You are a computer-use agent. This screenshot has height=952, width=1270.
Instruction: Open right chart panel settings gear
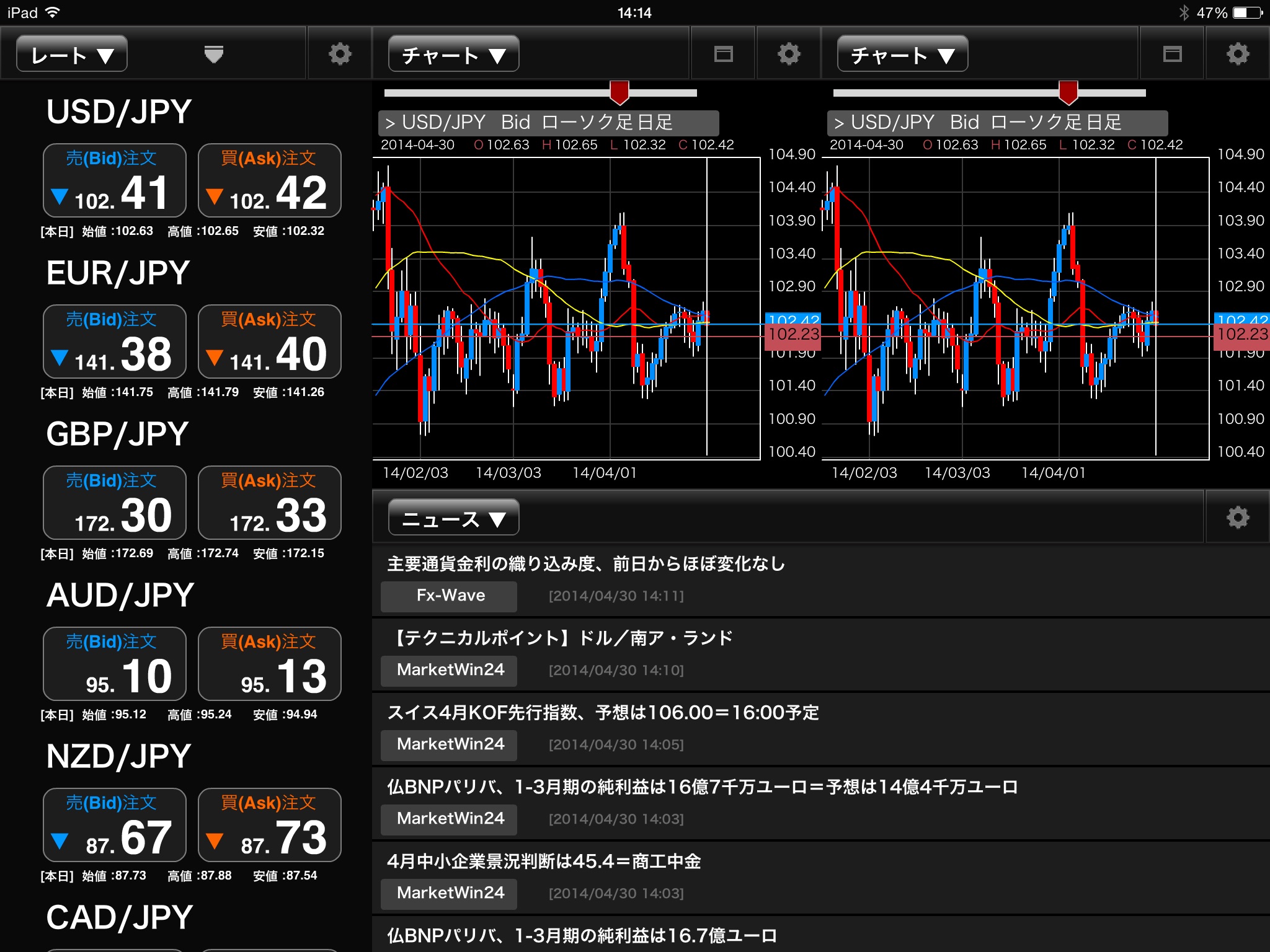pyautogui.click(x=1238, y=54)
